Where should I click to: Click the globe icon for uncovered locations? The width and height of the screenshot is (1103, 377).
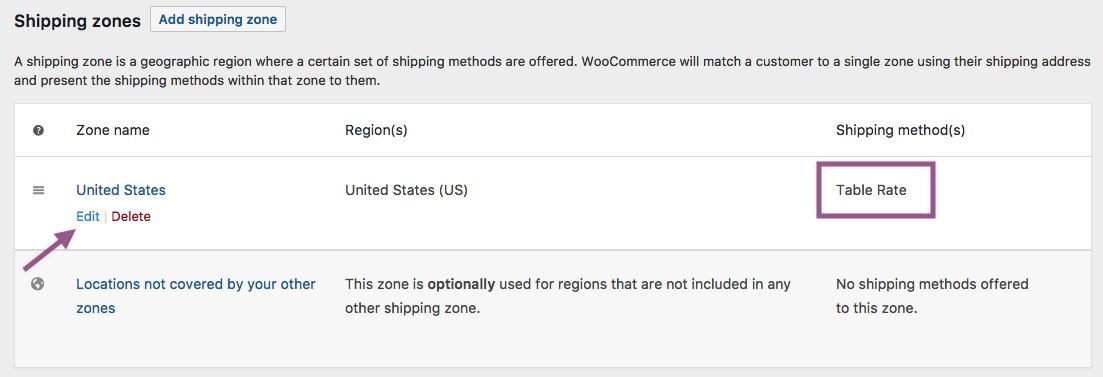(39, 284)
